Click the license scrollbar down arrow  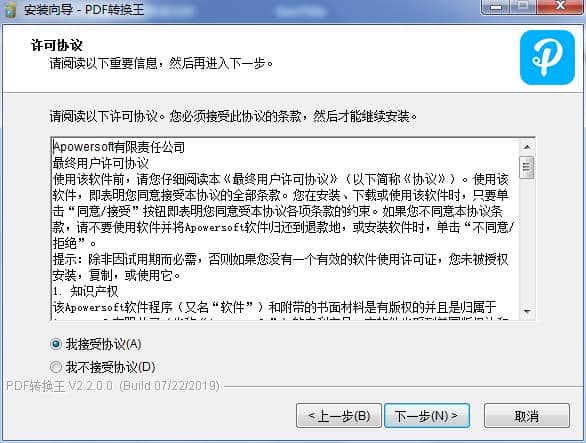[x=527, y=311]
